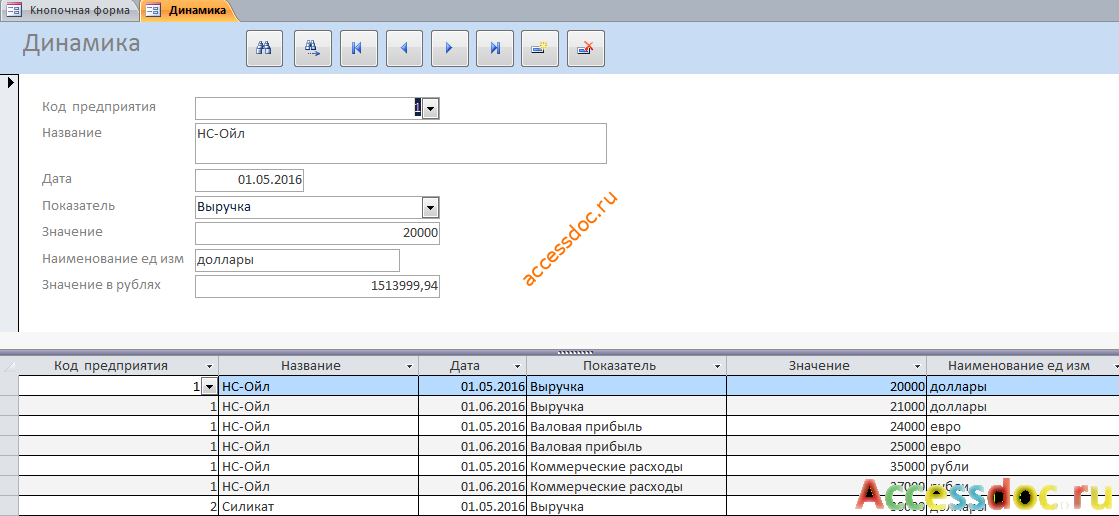This screenshot has width=1119, height=516.
Task: Click Валовая прибыль cell dated 01.06.2016
Action: 627,447
